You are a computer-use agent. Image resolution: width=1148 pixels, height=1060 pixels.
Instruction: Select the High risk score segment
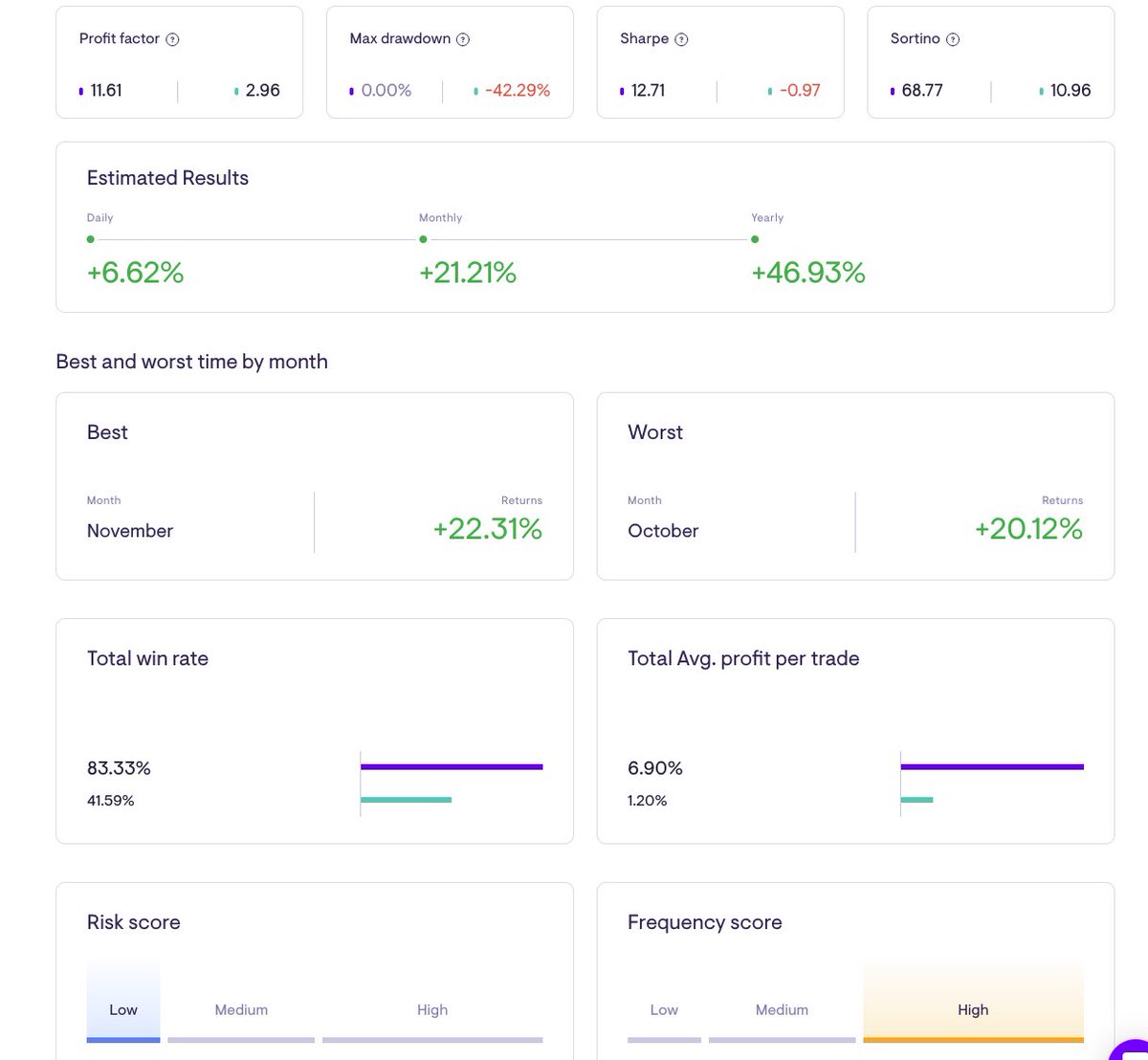pyautogui.click(x=432, y=1010)
